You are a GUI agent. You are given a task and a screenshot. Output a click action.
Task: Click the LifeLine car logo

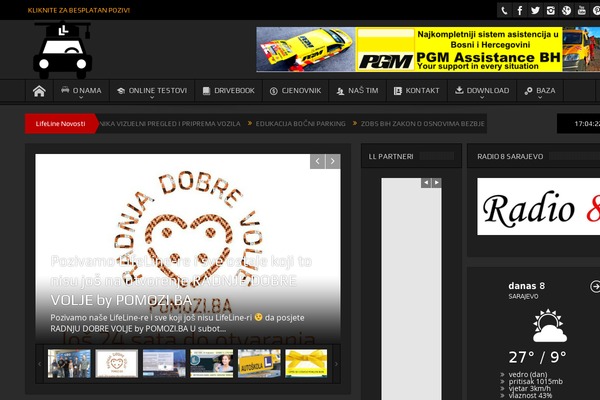tap(62, 50)
